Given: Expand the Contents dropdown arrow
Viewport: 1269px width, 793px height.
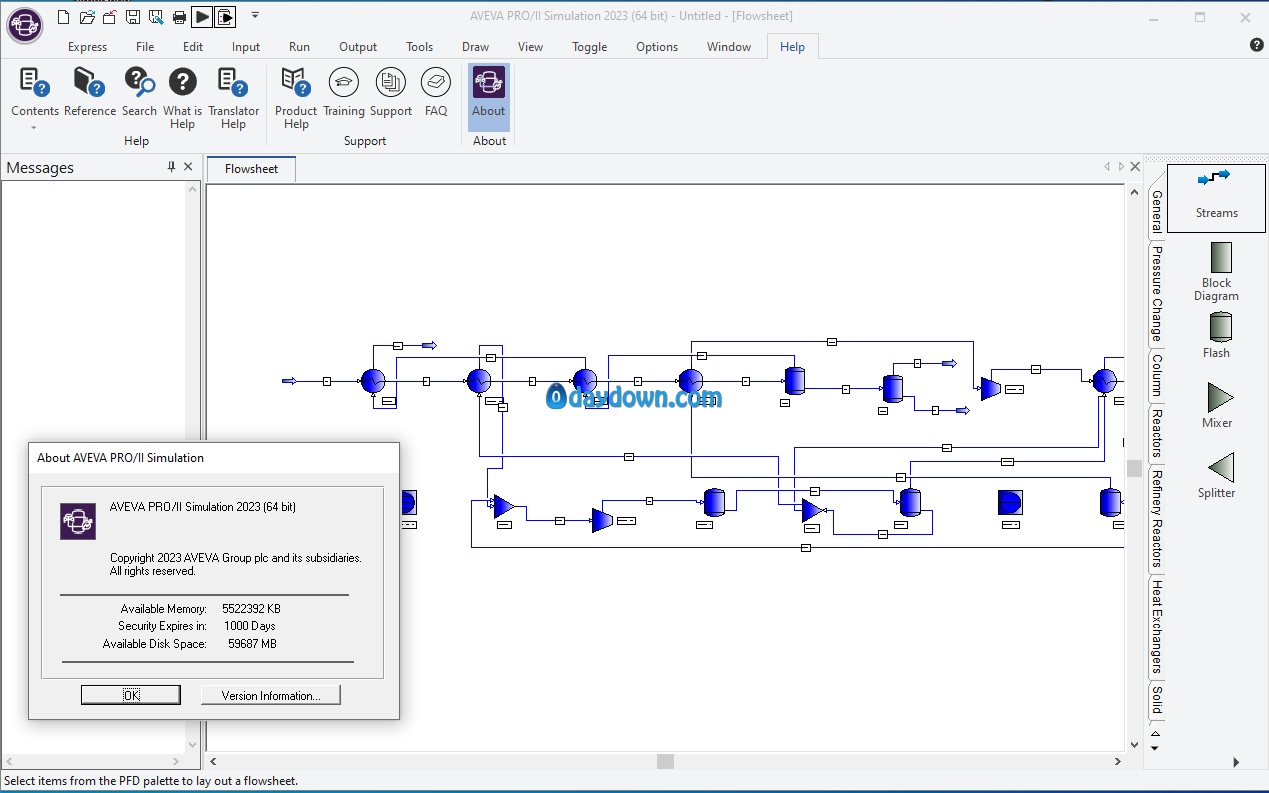Looking at the screenshot, I should (34, 127).
